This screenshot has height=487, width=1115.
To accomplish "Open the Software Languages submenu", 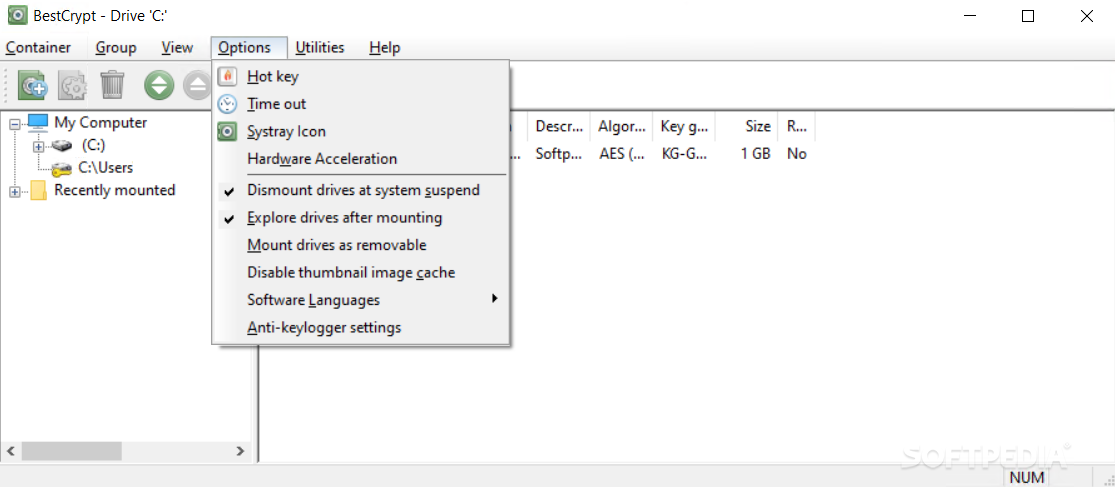I will tap(363, 300).
